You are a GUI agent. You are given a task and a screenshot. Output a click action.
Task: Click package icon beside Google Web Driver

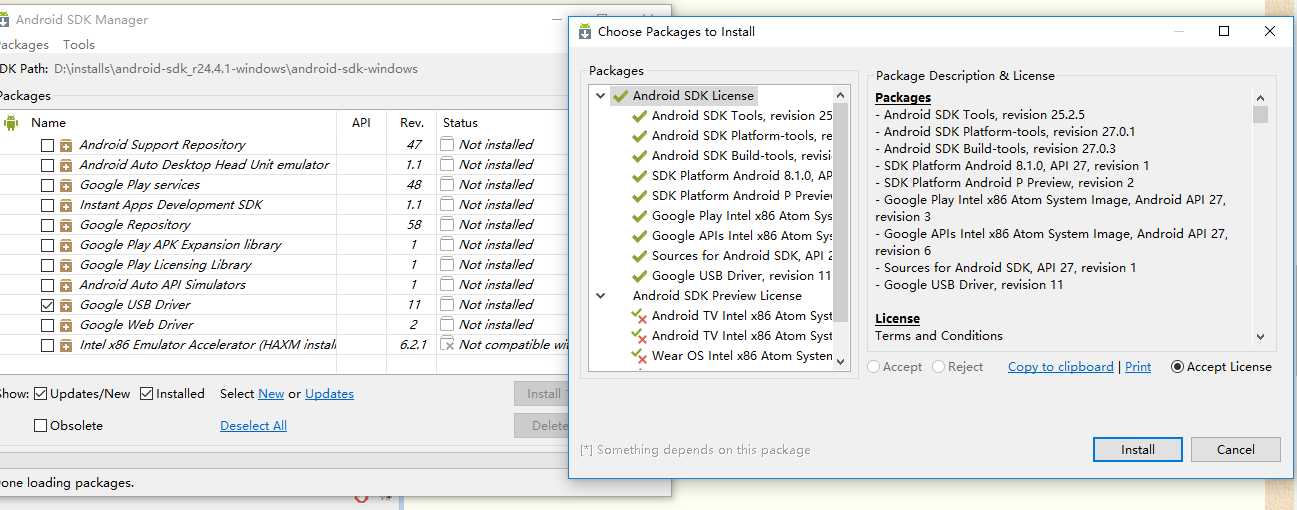(x=66, y=325)
